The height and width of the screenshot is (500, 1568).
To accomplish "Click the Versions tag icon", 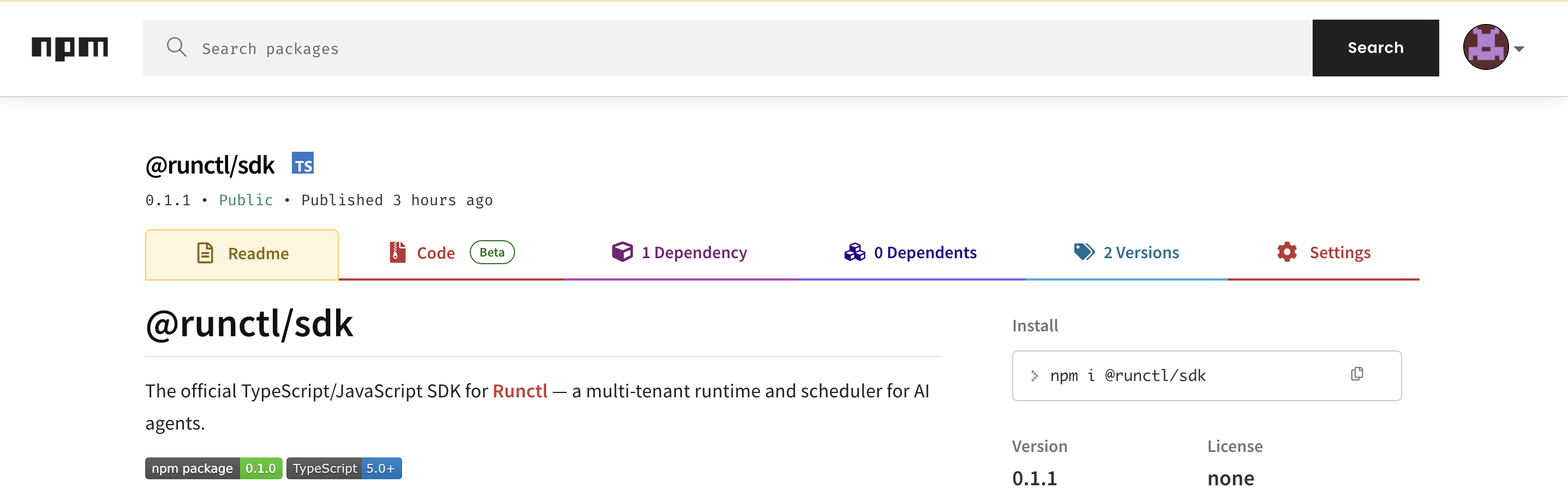I will 1084,252.
